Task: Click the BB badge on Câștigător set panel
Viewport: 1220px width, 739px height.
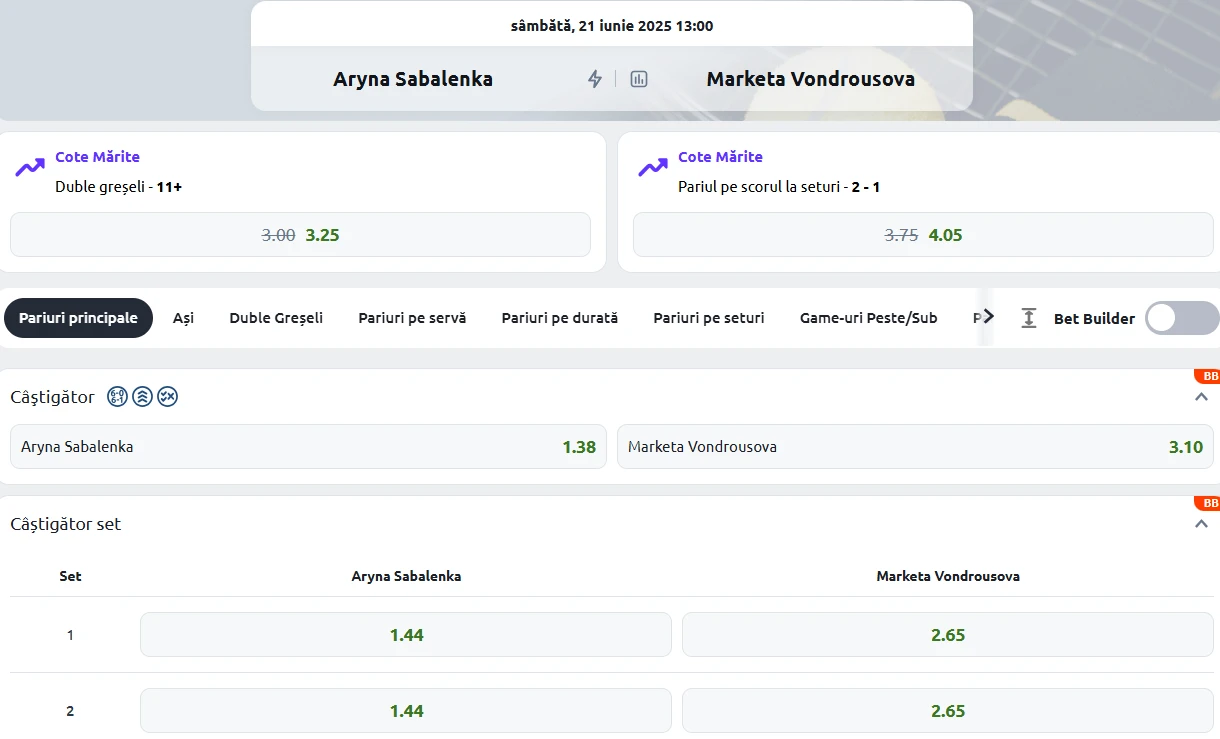Action: click(x=1208, y=503)
